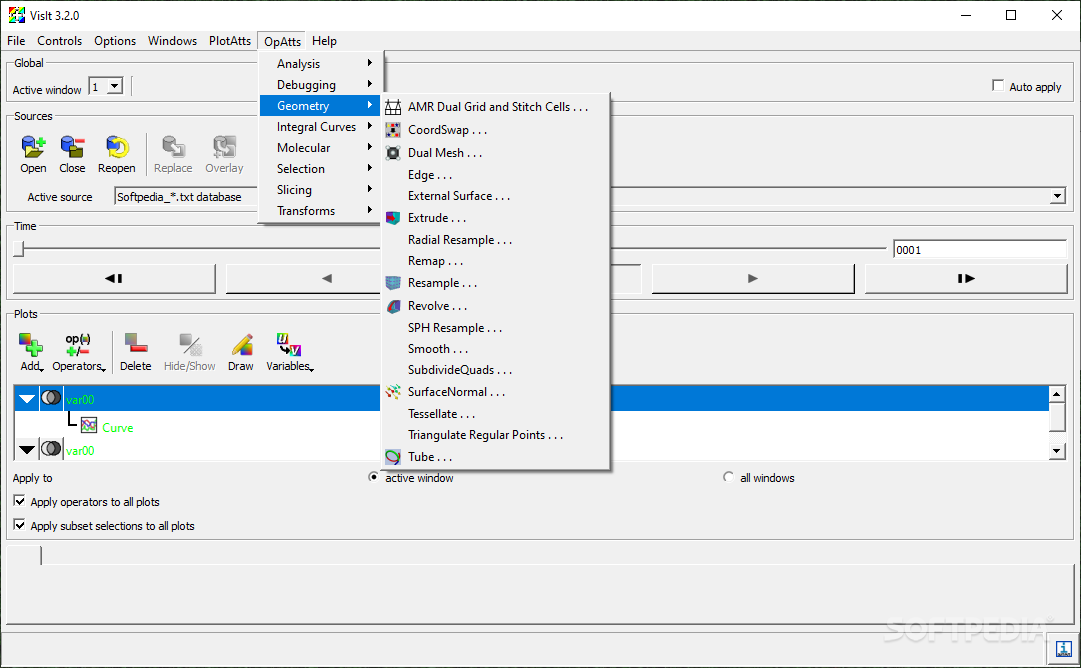Choose Tube operator attributes
Viewport: 1081px width, 668px height.
coord(495,456)
